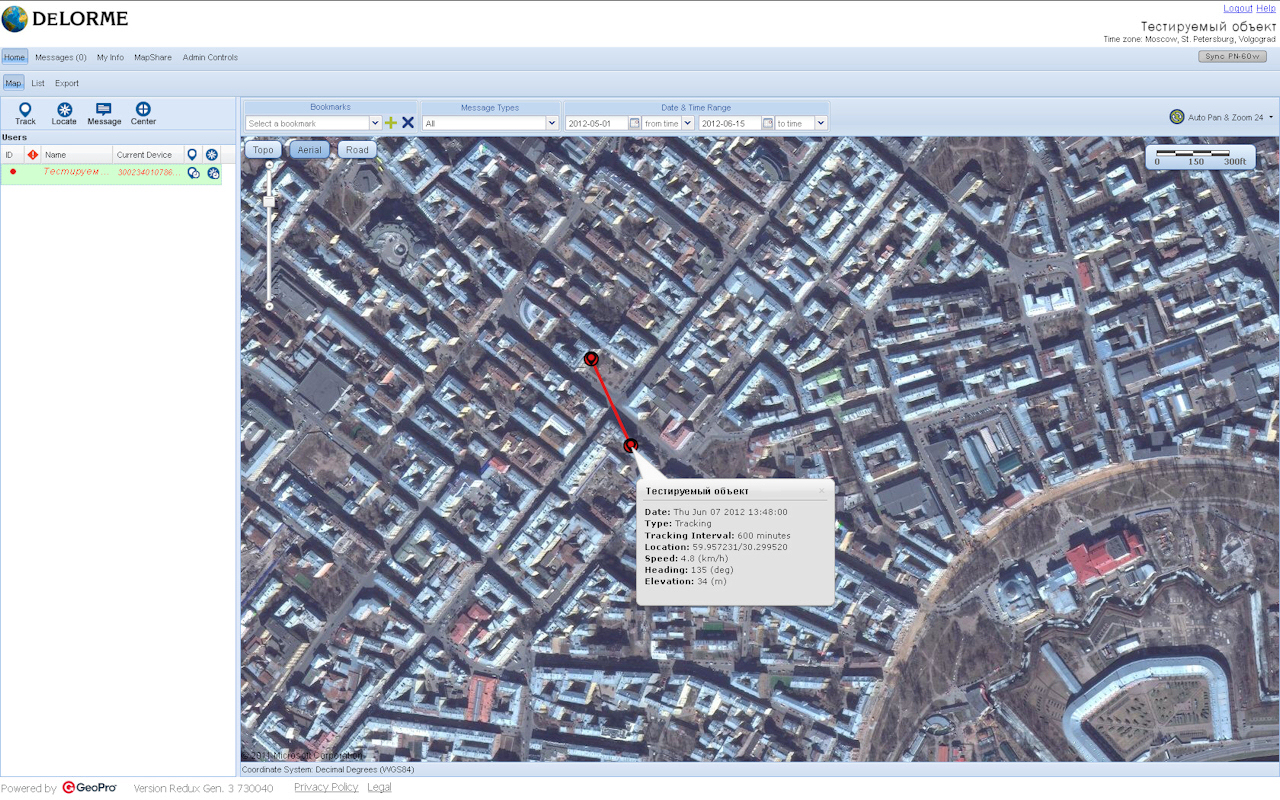Click the Name column header
The width and height of the screenshot is (1280, 800).
(77, 155)
